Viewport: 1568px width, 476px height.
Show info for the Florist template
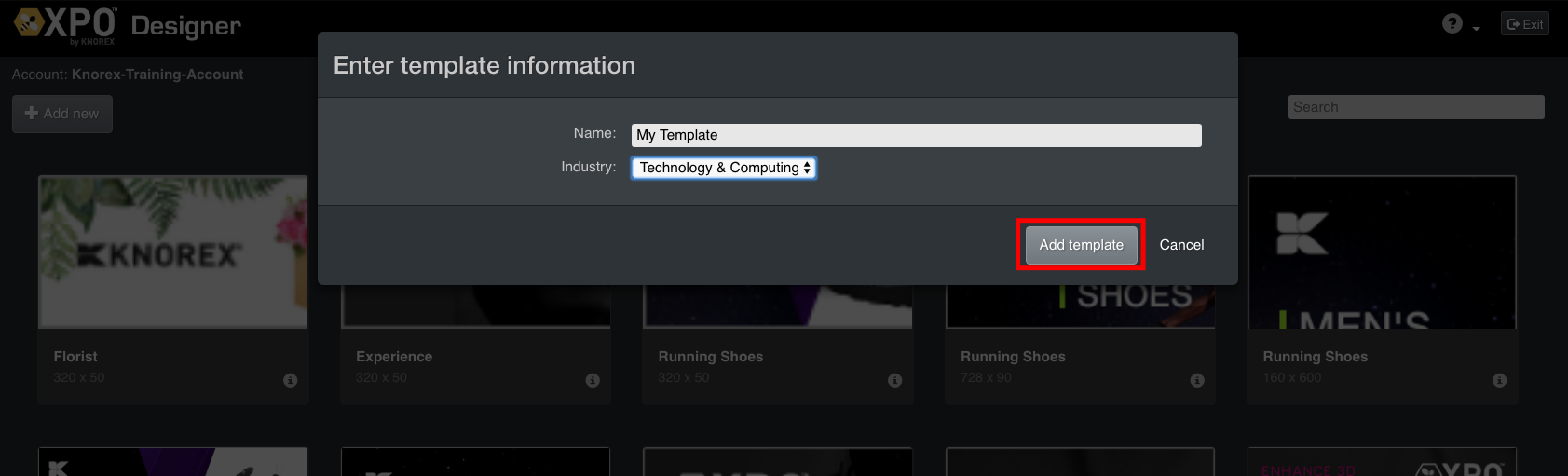[x=290, y=380]
